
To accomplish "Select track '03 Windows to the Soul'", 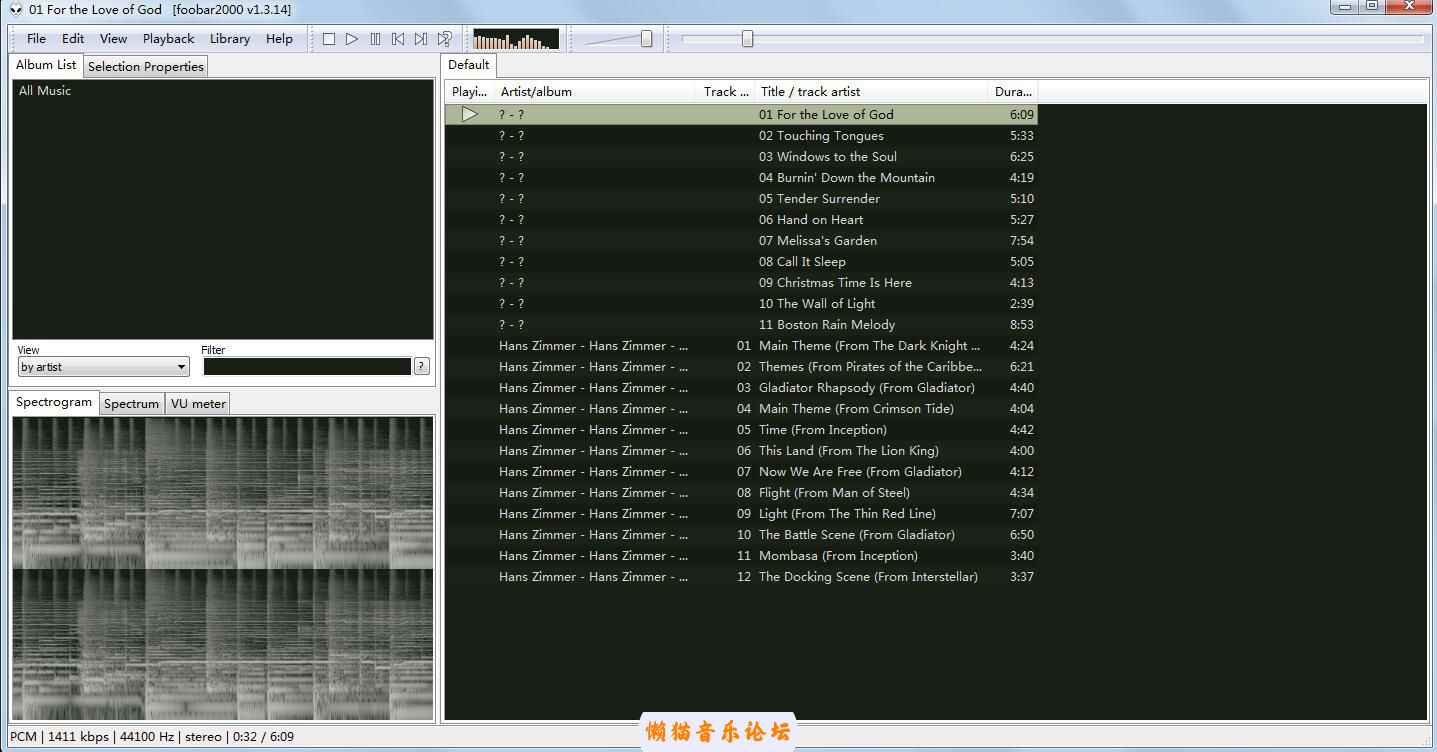I will point(741,156).
